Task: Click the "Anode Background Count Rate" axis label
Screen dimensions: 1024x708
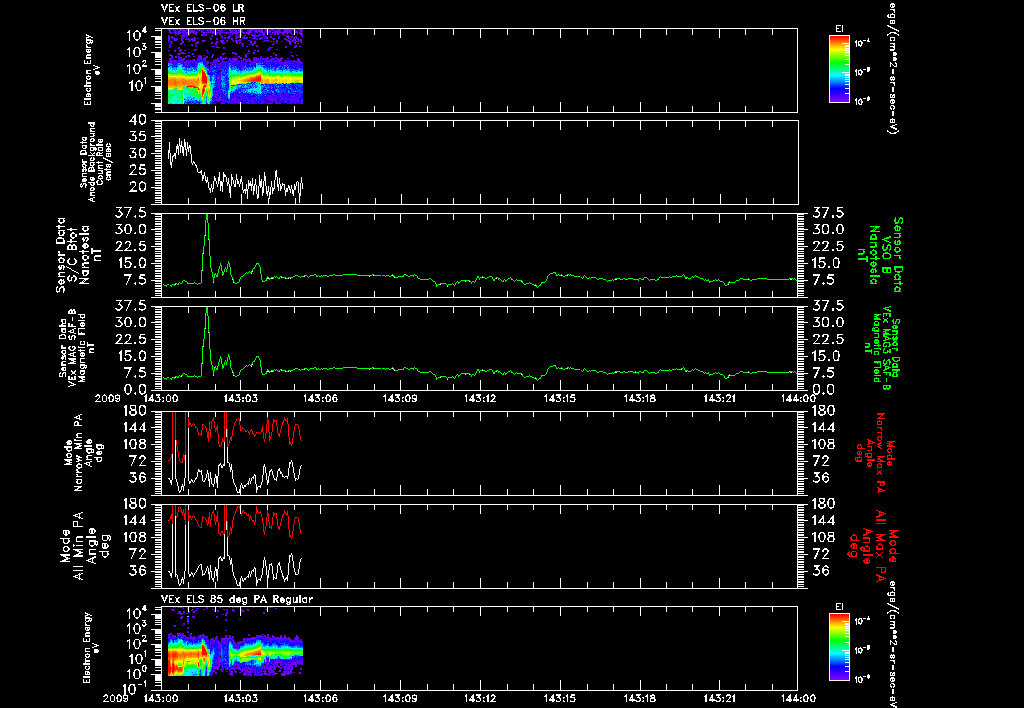Action: [x=96, y=161]
